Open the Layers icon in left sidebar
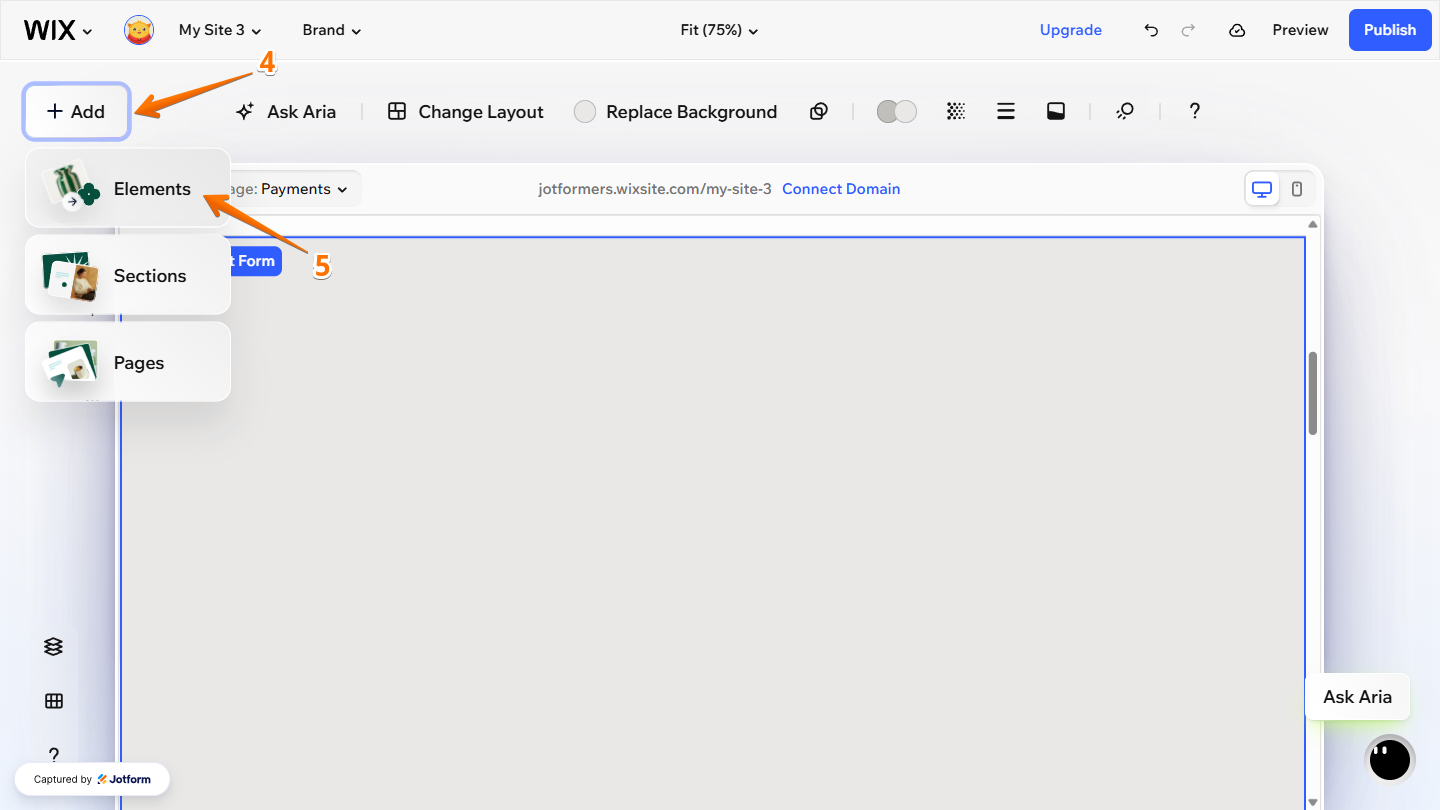The height and width of the screenshot is (810, 1440). pyautogui.click(x=54, y=647)
